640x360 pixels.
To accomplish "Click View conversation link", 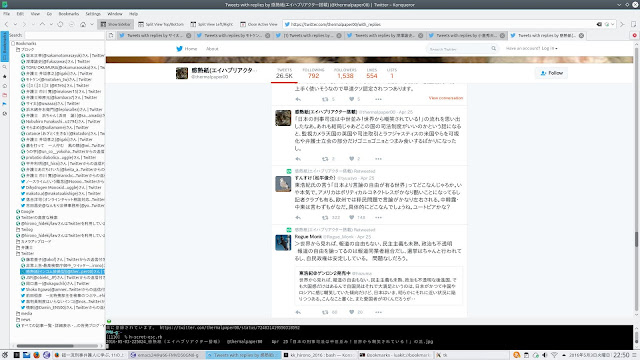I will tap(446, 98).
